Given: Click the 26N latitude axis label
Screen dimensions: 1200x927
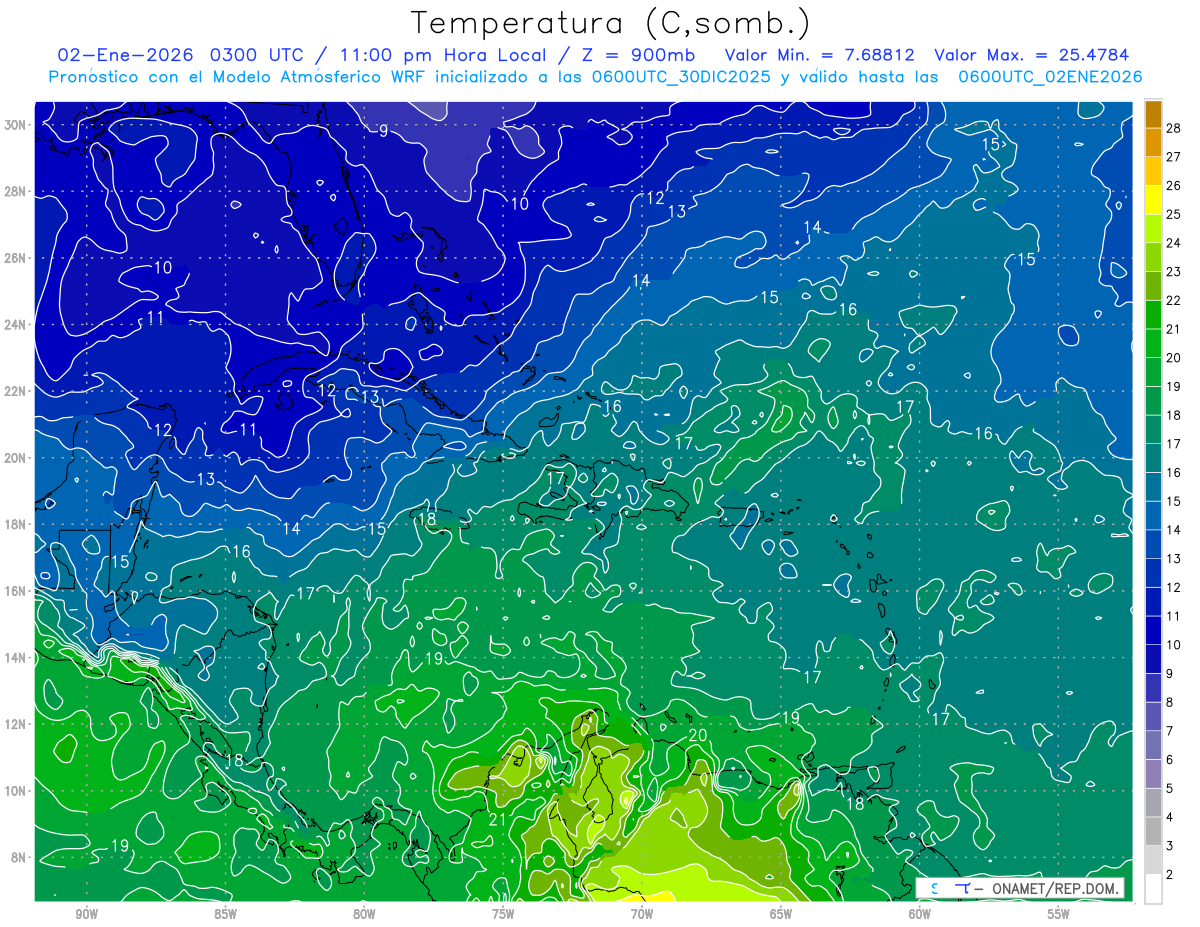Looking at the screenshot, I should 17,258.
